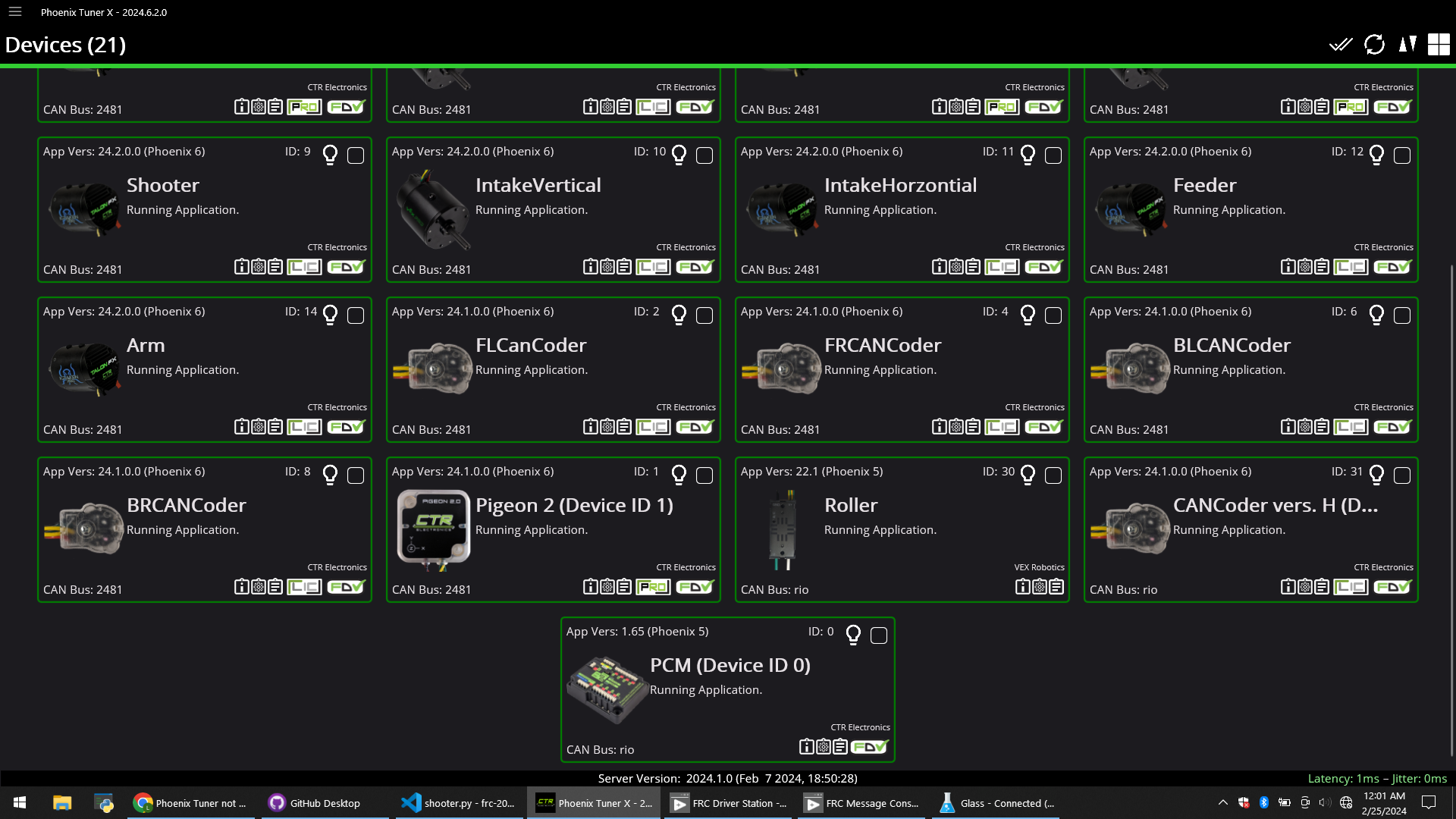Open PCM self-test snapshot icon

point(840,747)
